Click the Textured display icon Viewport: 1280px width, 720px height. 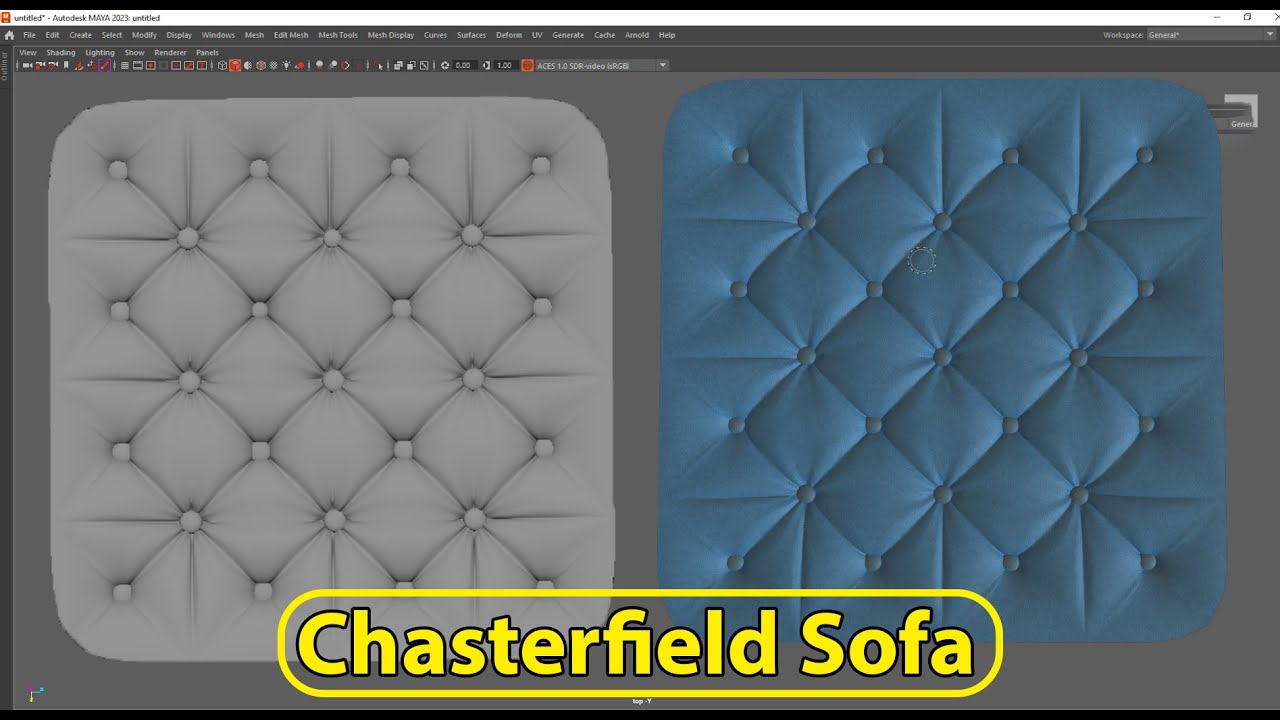(x=274, y=65)
